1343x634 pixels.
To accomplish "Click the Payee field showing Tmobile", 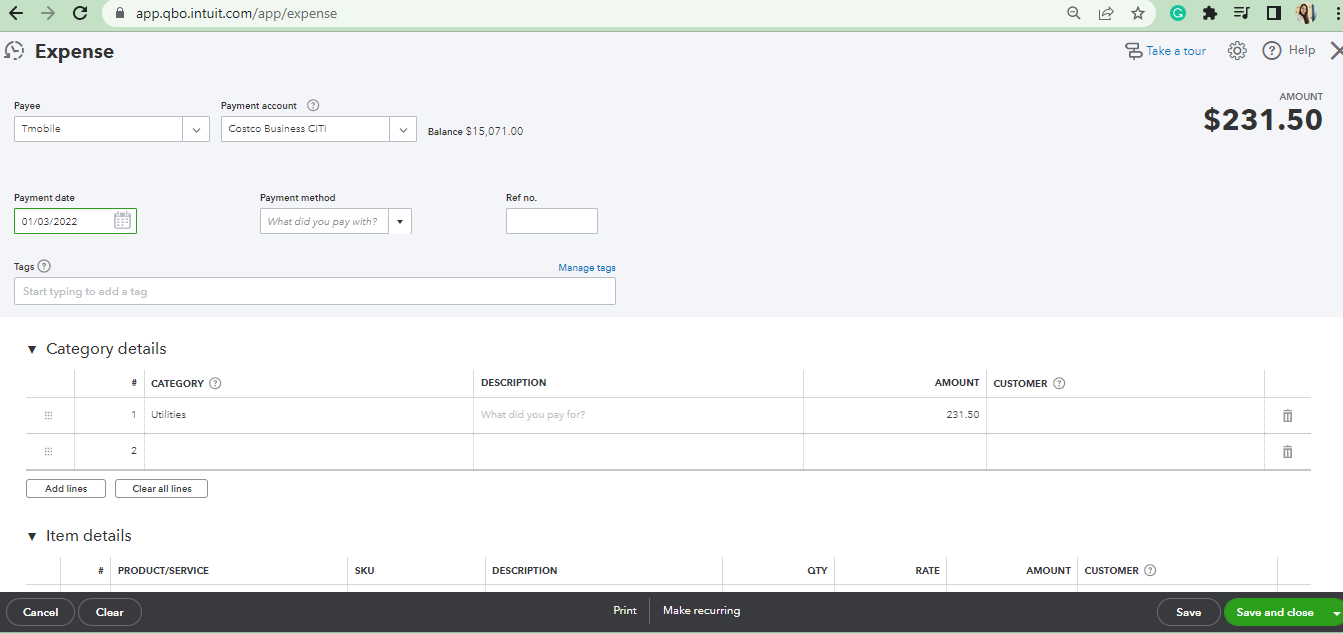I will click(x=98, y=129).
